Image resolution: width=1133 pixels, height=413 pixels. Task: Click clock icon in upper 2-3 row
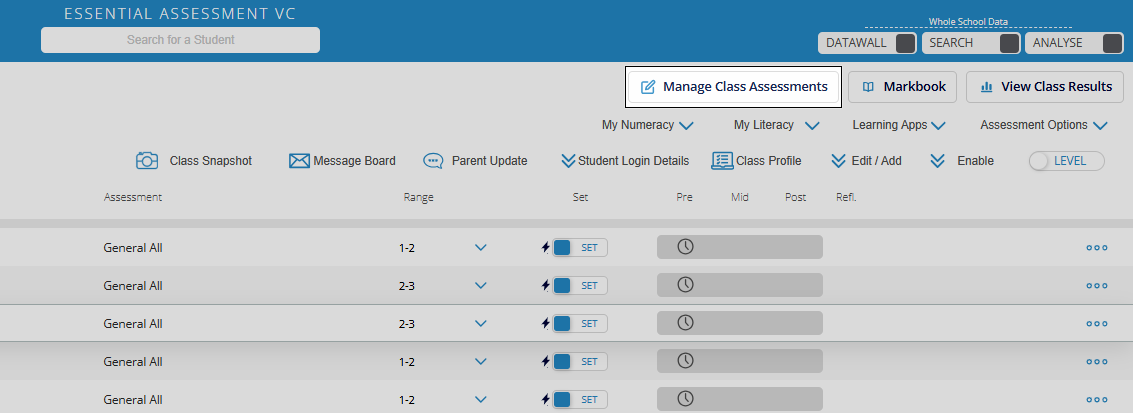point(685,284)
